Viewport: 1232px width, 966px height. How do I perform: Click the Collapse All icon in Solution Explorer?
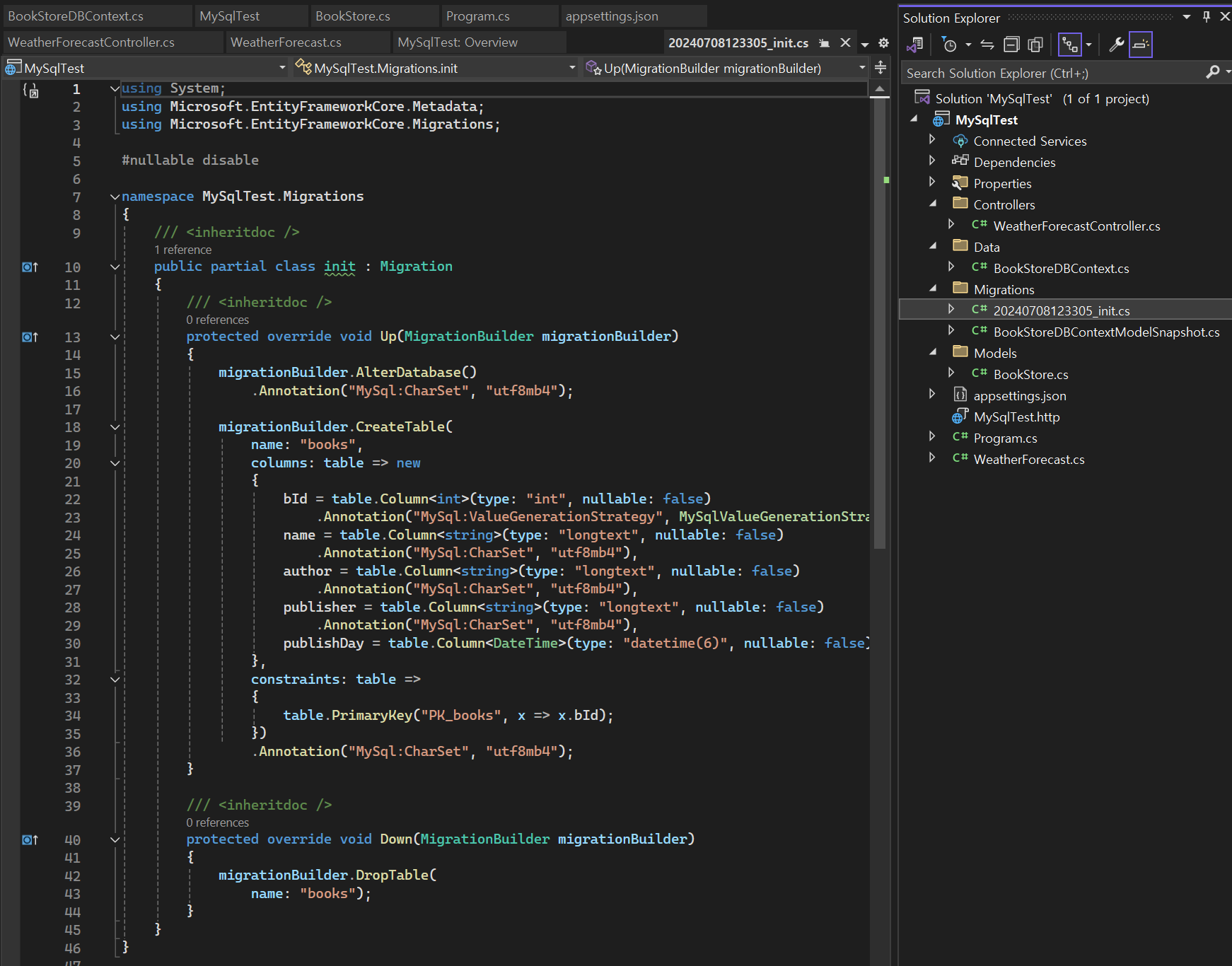(1011, 45)
